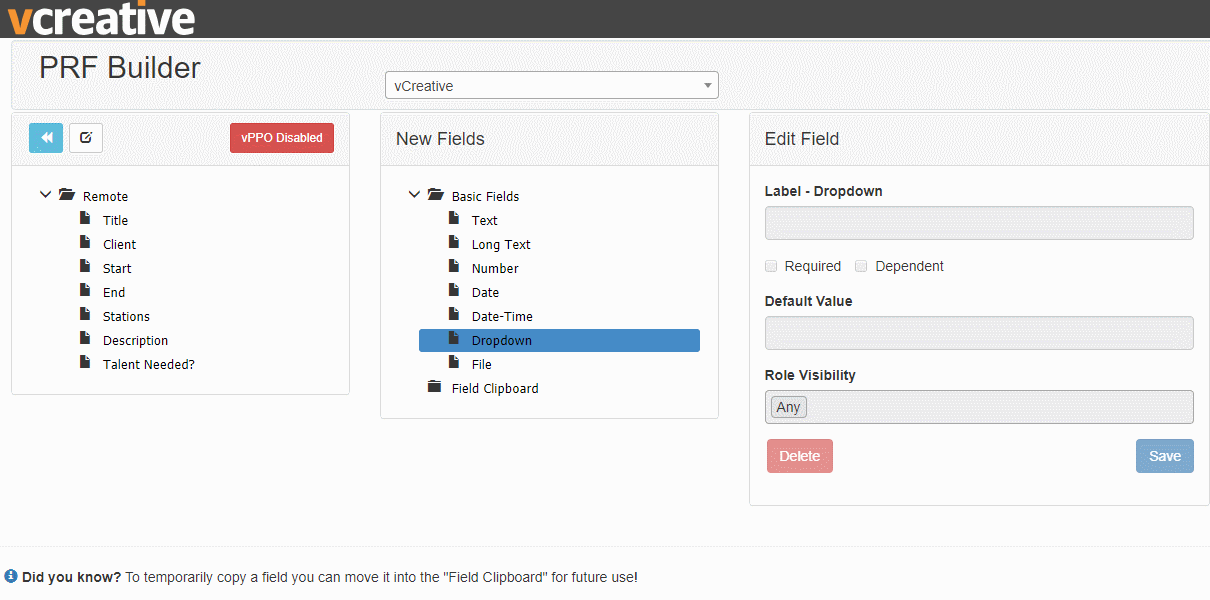Click the New Fields panel heading

[x=440, y=139]
